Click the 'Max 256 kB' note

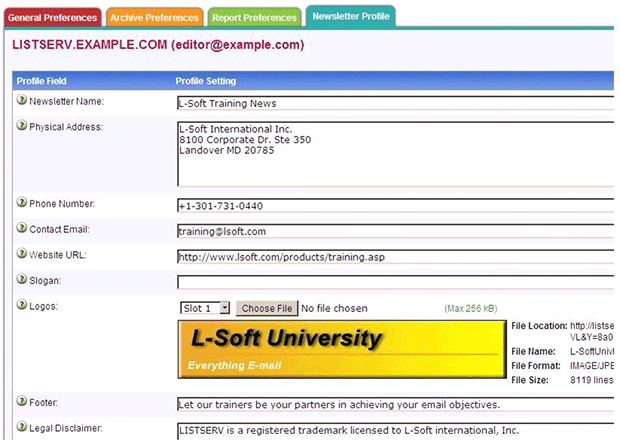coord(471,308)
